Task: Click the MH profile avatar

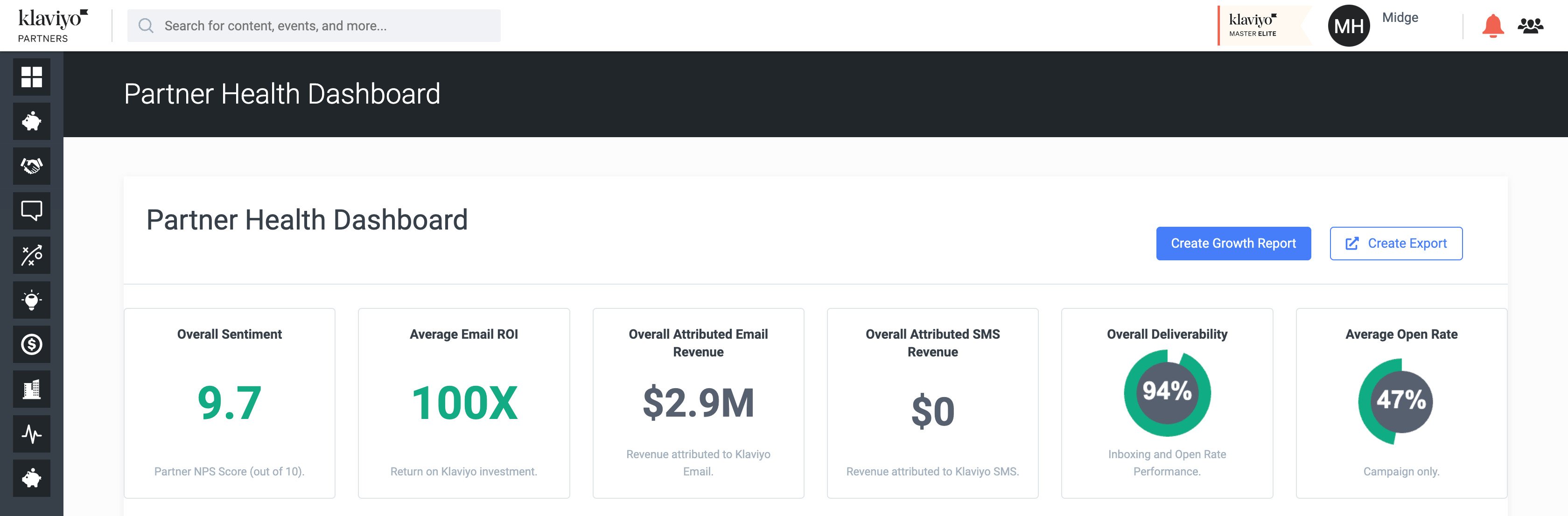Action: (x=1348, y=26)
